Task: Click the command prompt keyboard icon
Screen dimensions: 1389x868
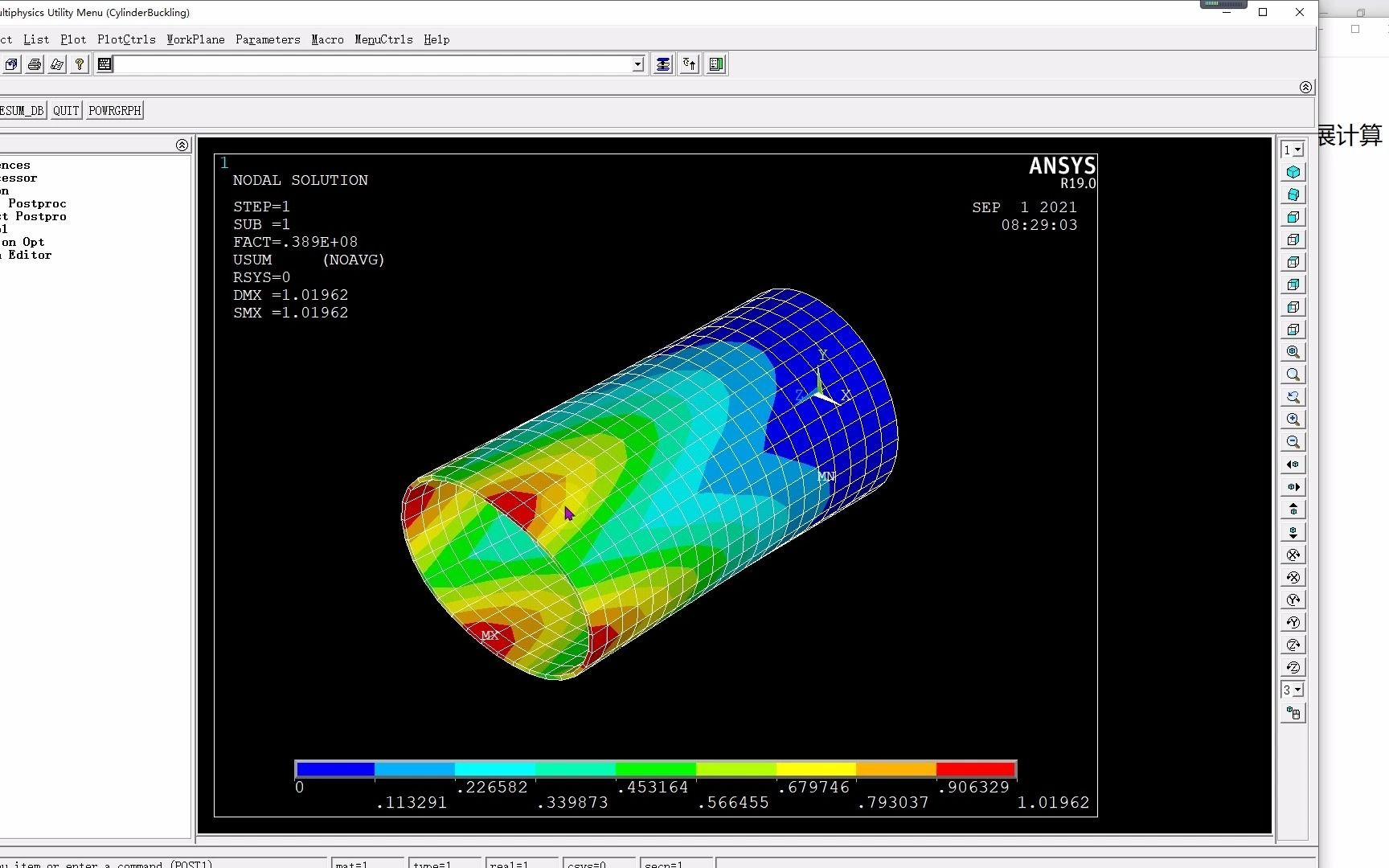Action: pos(104,64)
